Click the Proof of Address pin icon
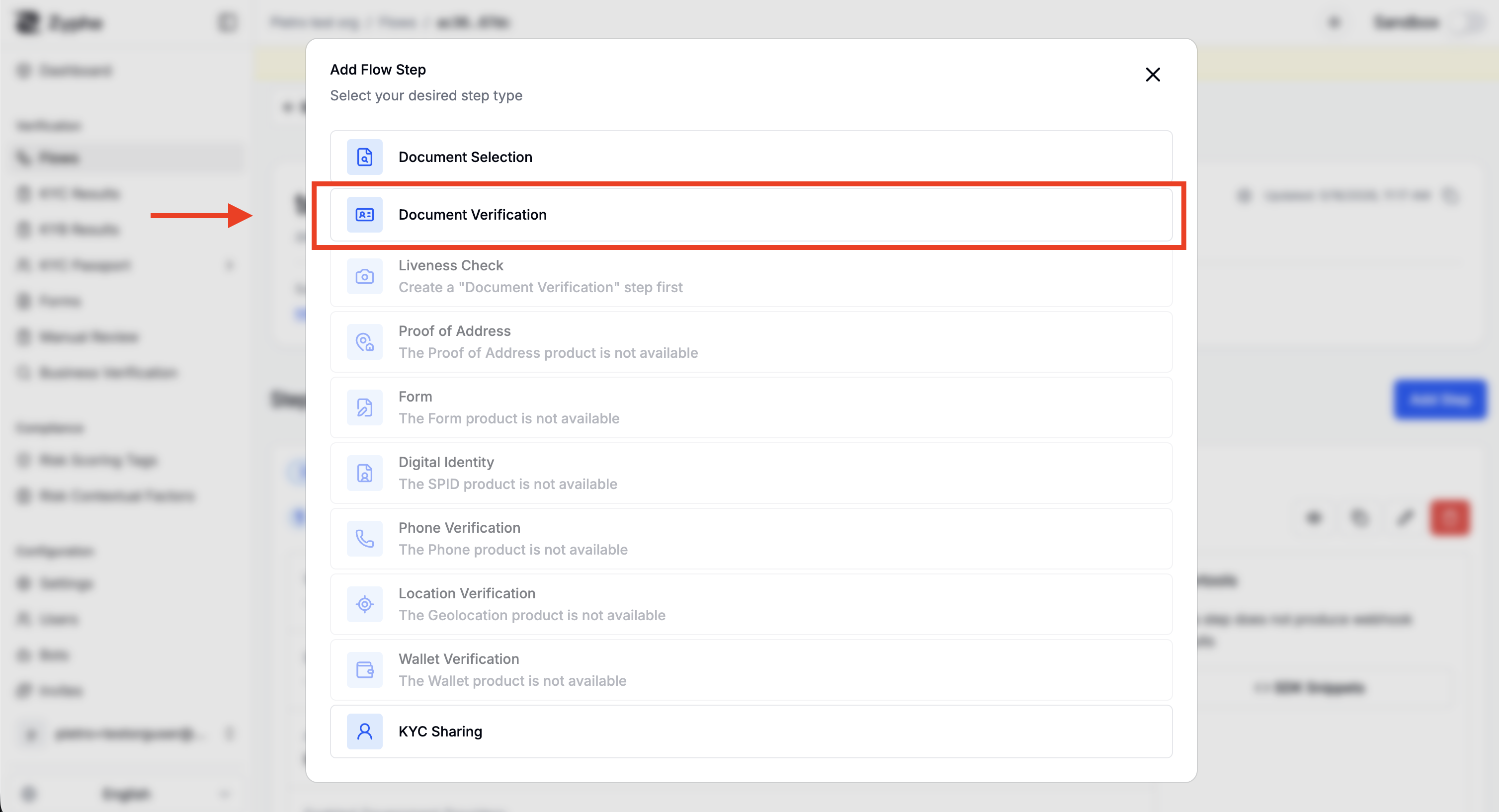The image size is (1499, 812). click(365, 342)
